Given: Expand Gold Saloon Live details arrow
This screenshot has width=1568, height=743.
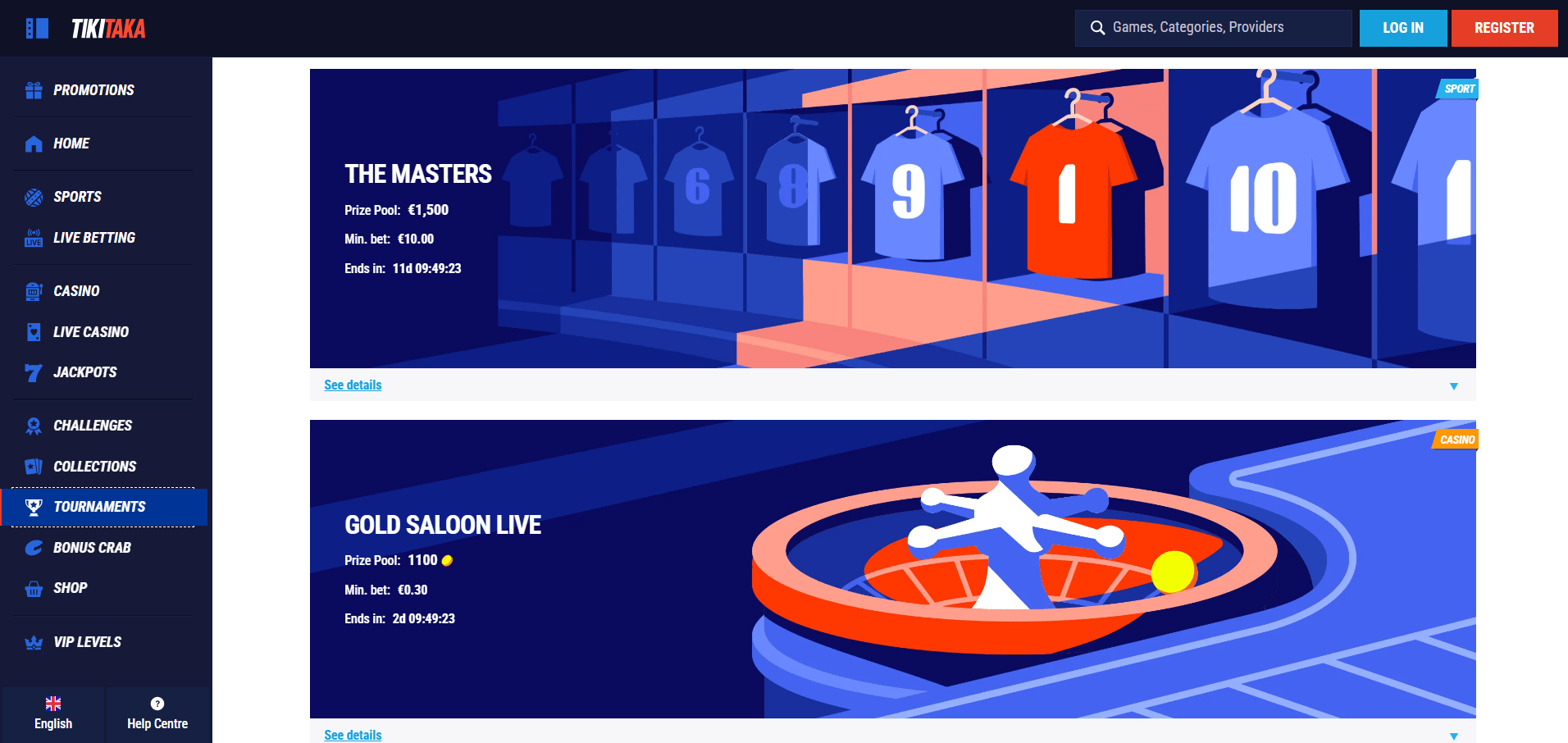Looking at the screenshot, I should [x=1454, y=736].
